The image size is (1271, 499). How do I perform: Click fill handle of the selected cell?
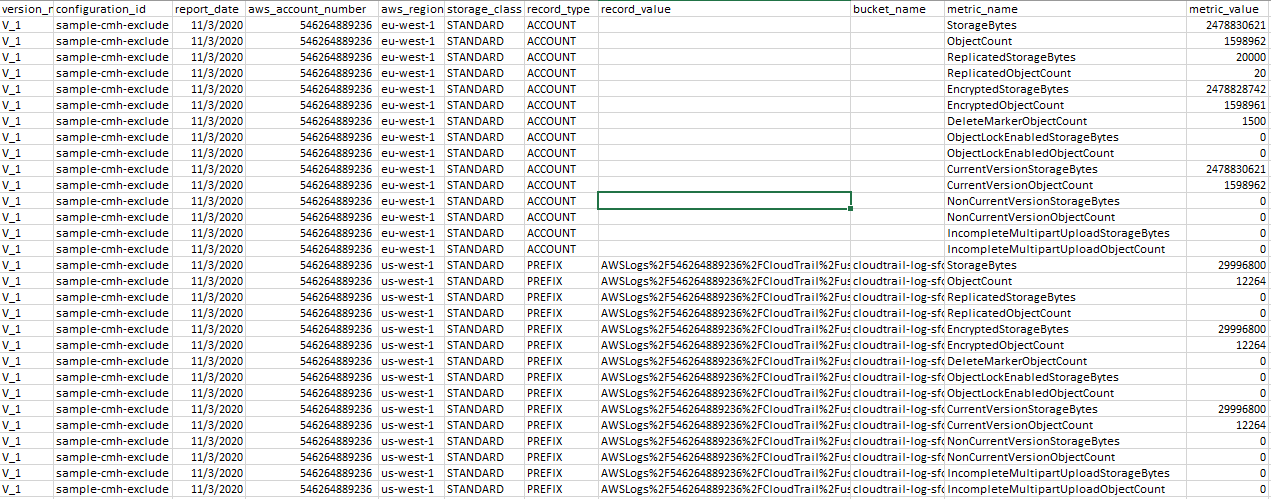click(x=851, y=208)
